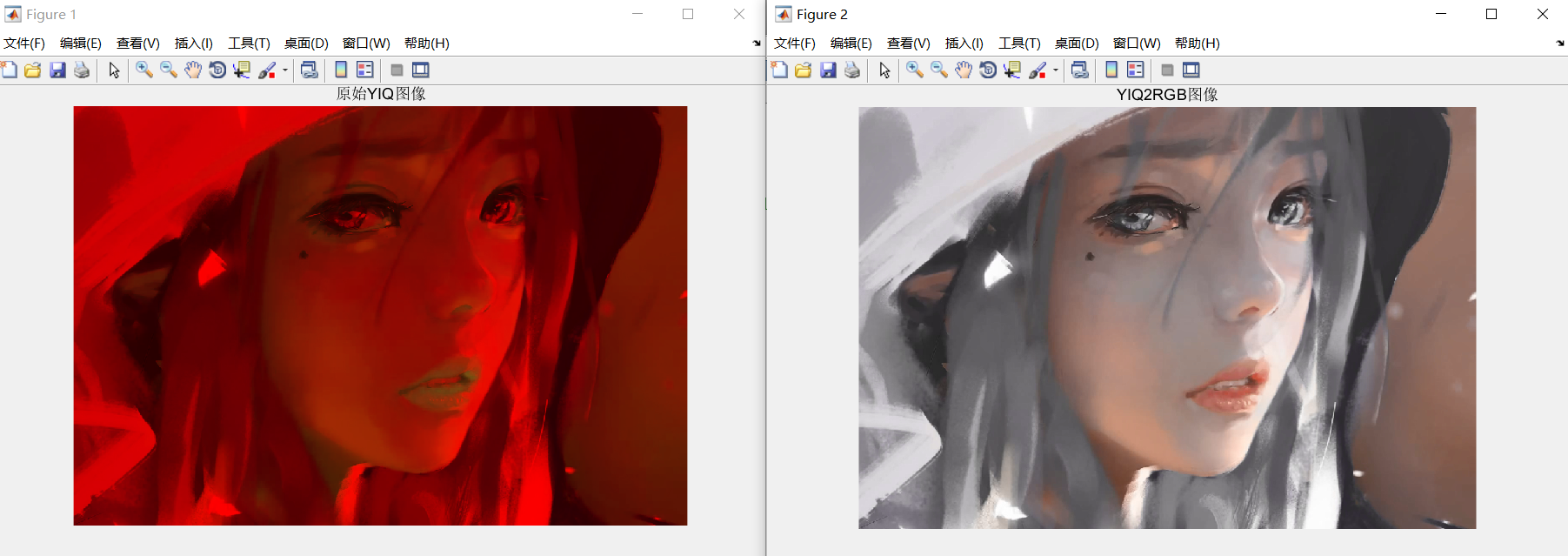
Task: Open 插入(I) menu in Figure 2
Action: (x=964, y=44)
